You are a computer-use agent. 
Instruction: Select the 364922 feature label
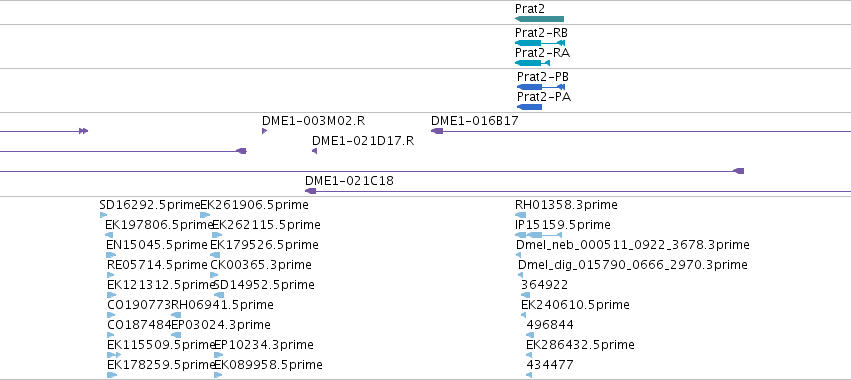pos(544,284)
